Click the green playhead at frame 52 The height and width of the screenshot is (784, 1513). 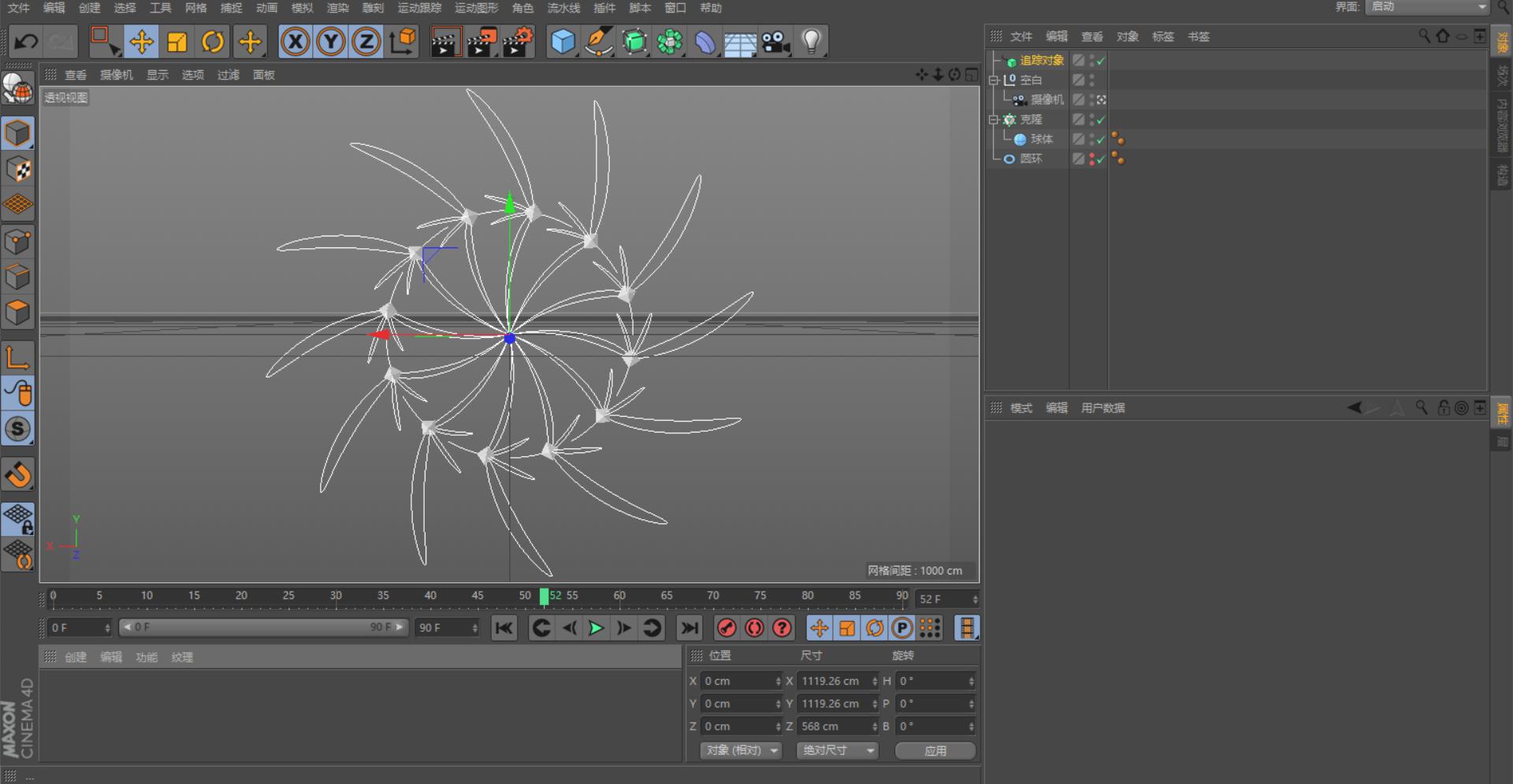click(x=544, y=596)
